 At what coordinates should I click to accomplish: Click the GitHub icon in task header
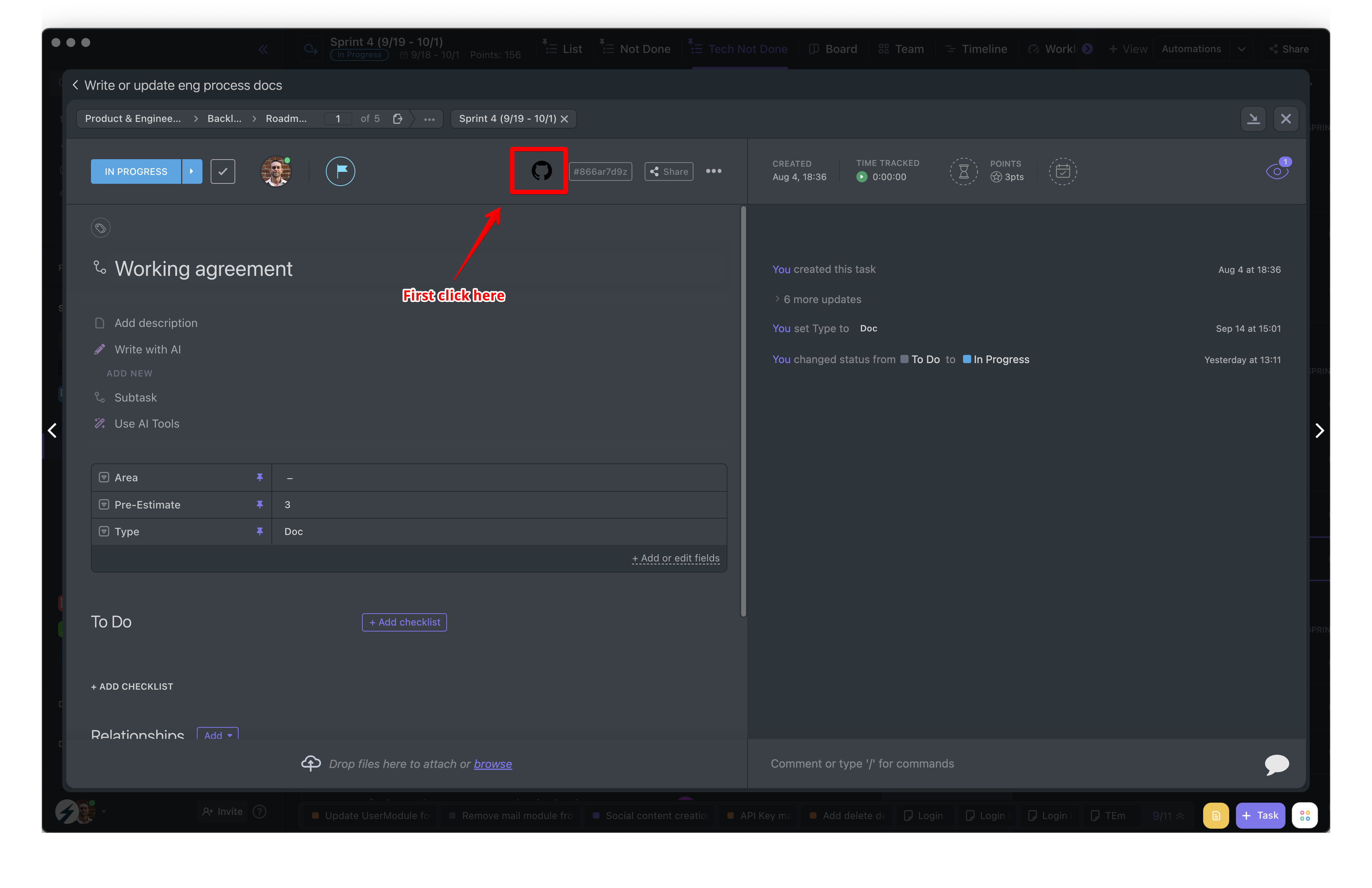(x=541, y=171)
